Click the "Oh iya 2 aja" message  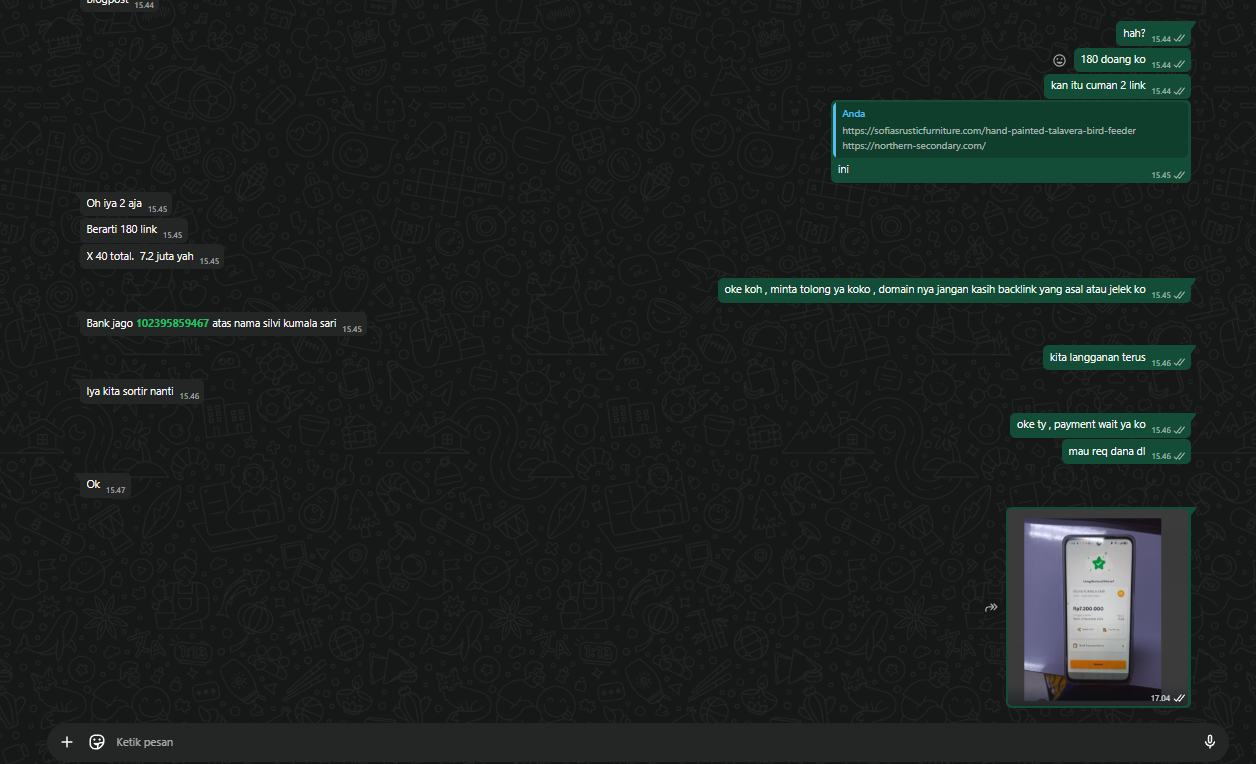(114, 204)
